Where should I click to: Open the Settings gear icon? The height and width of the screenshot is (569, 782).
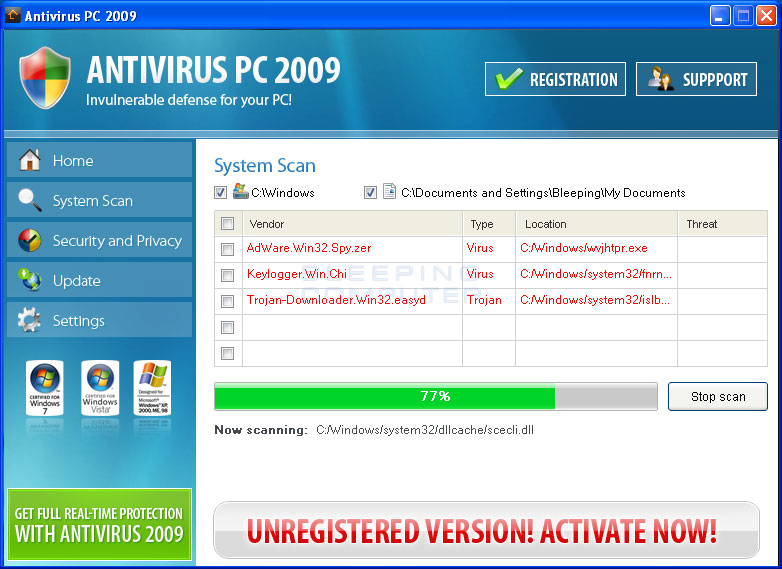click(29, 320)
